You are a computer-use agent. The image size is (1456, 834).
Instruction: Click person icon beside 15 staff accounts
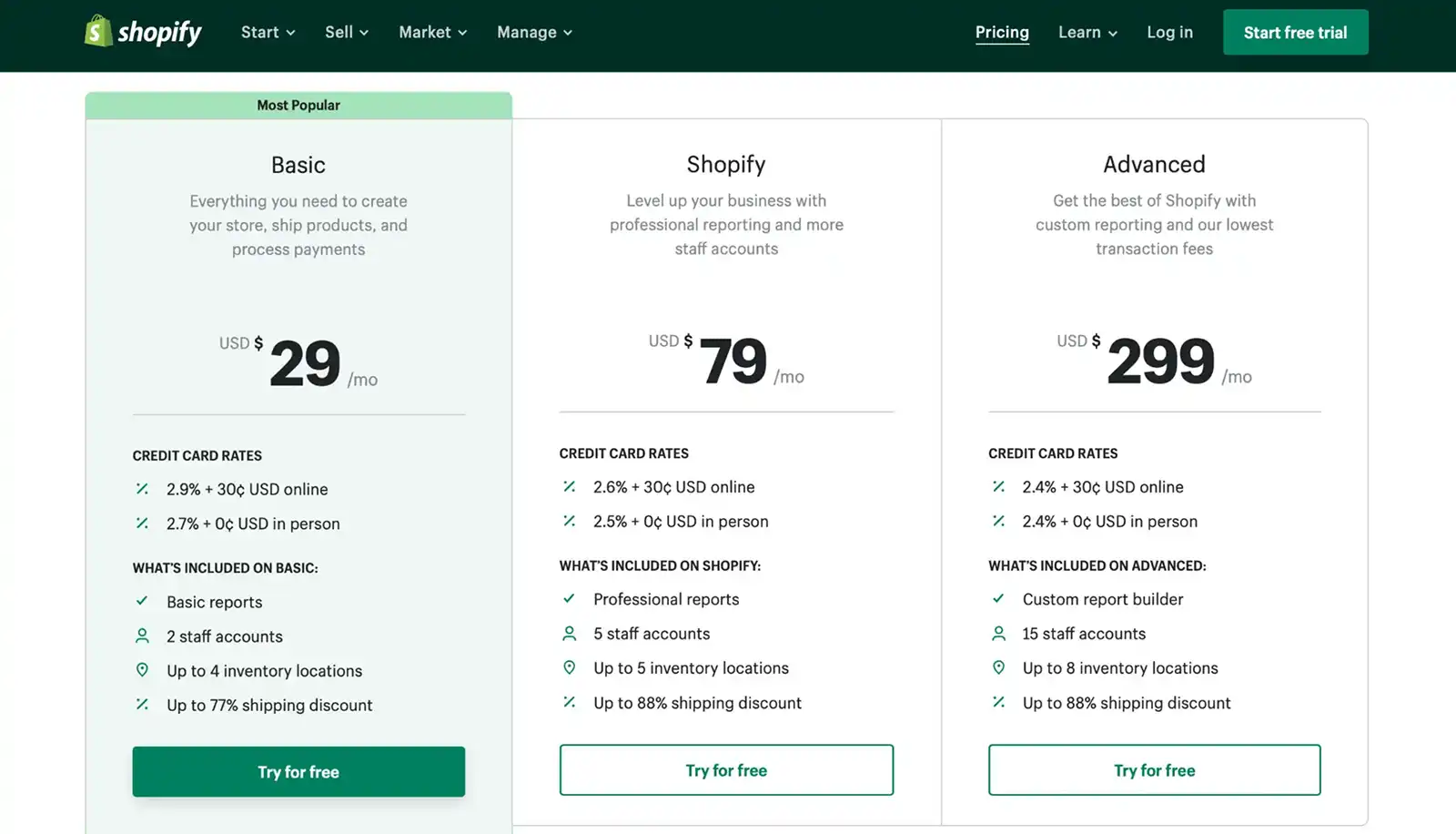[998, 633]
